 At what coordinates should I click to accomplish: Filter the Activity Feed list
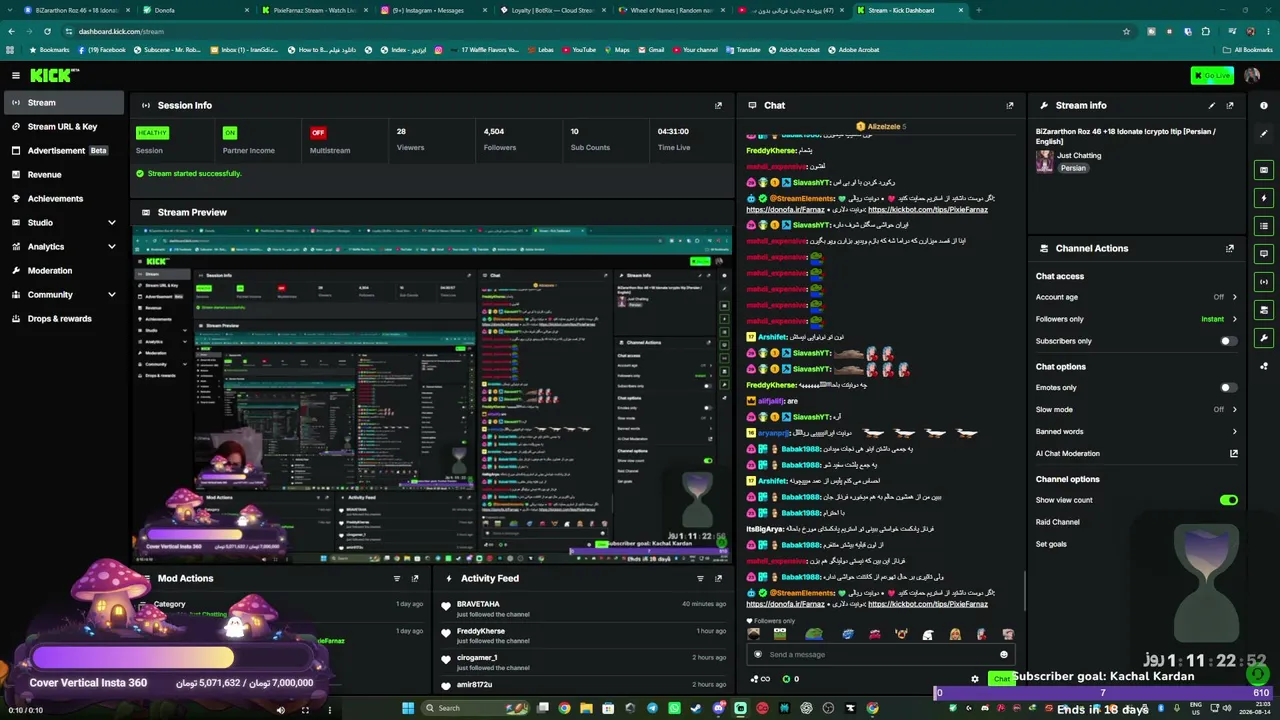(x=700, y=578)
